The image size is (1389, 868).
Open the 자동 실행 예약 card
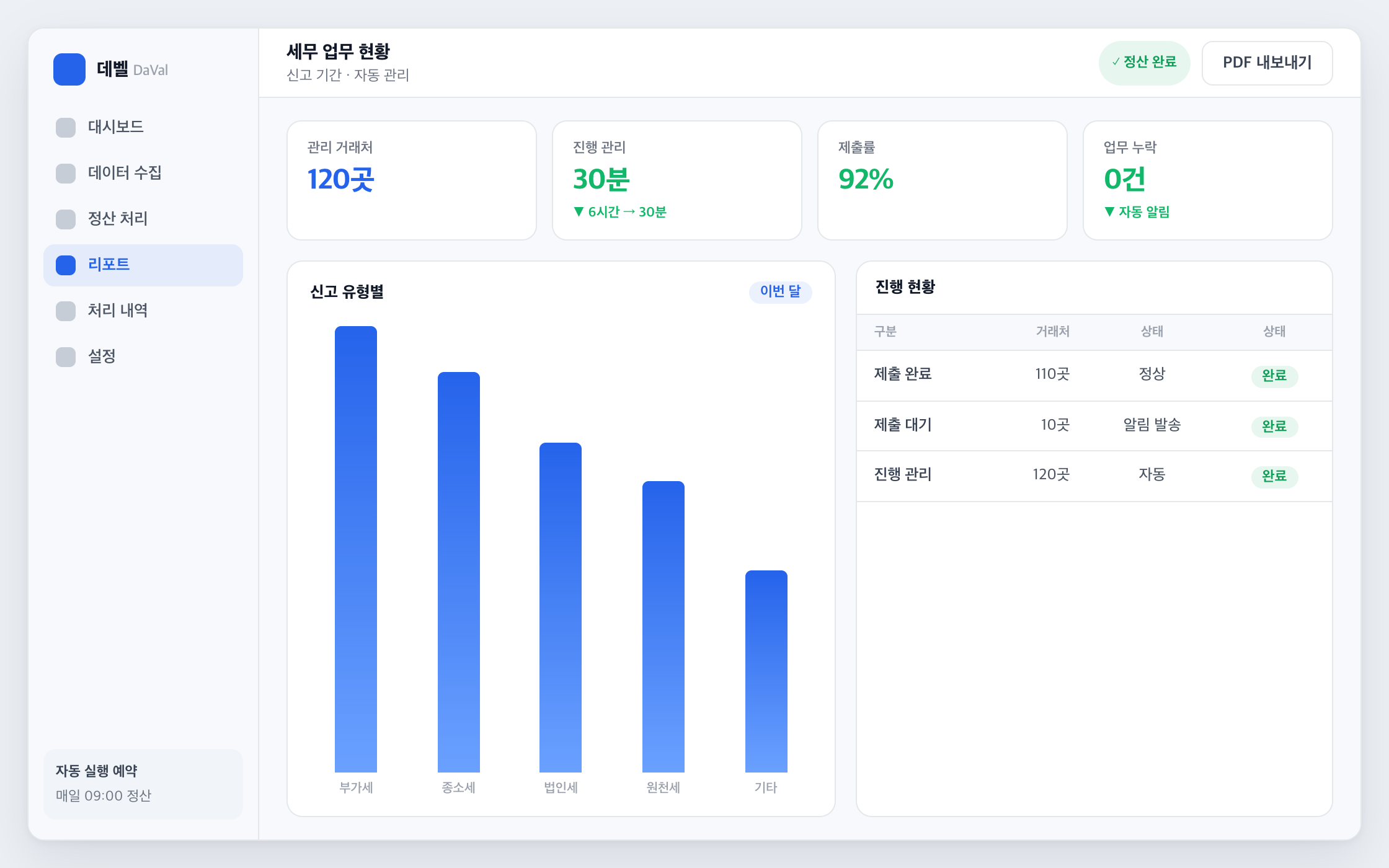click(x=143, y=784)
